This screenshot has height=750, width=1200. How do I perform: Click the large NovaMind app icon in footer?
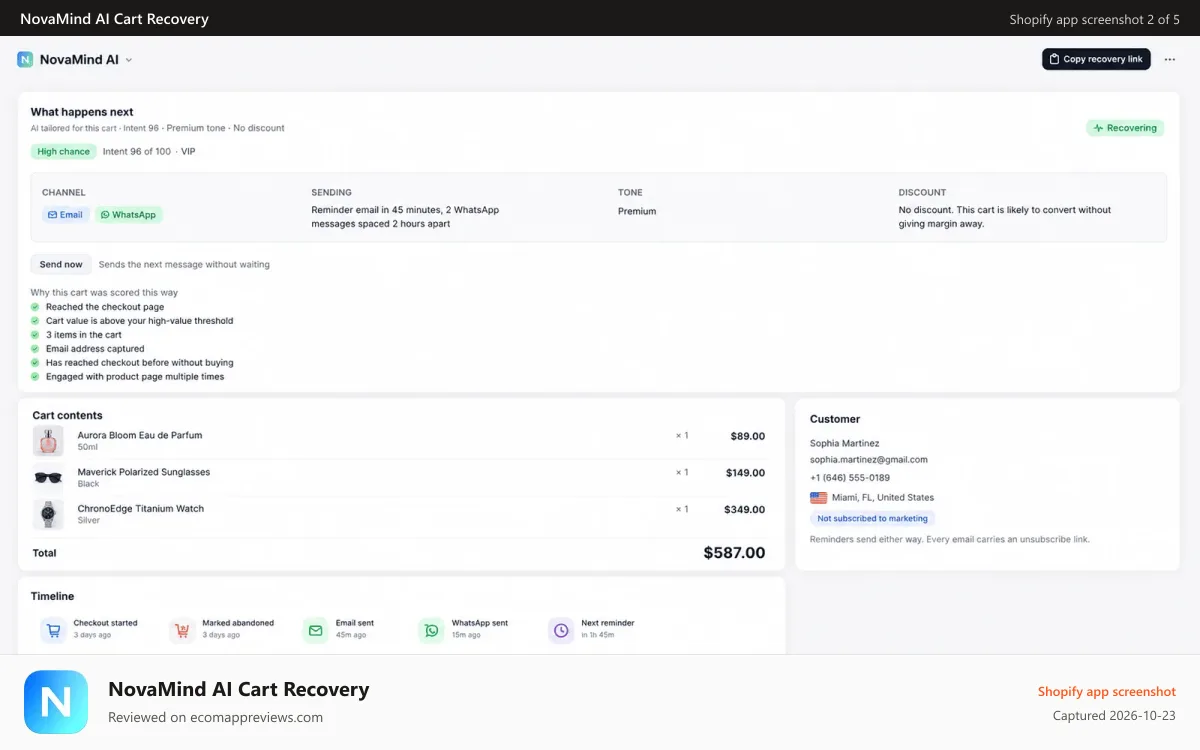coord(56,702)
